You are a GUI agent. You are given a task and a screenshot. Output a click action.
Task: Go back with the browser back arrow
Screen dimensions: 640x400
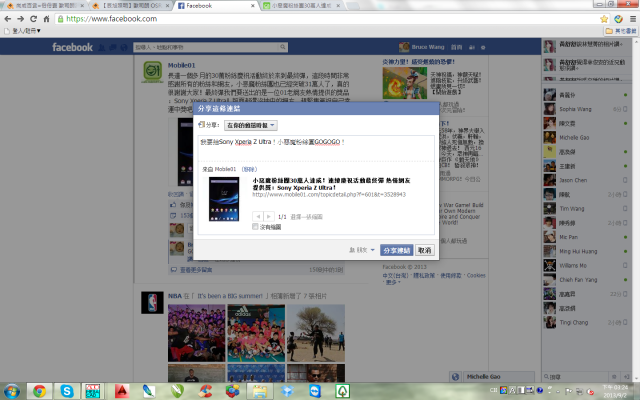[x=8, y=19]
